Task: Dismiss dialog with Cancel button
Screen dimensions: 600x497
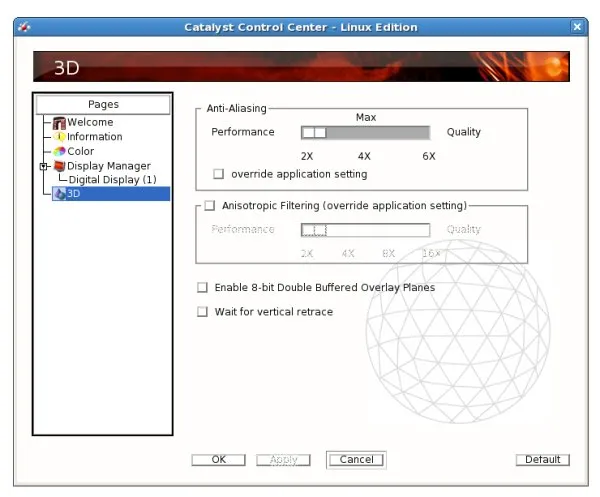Action: [356, 460]
